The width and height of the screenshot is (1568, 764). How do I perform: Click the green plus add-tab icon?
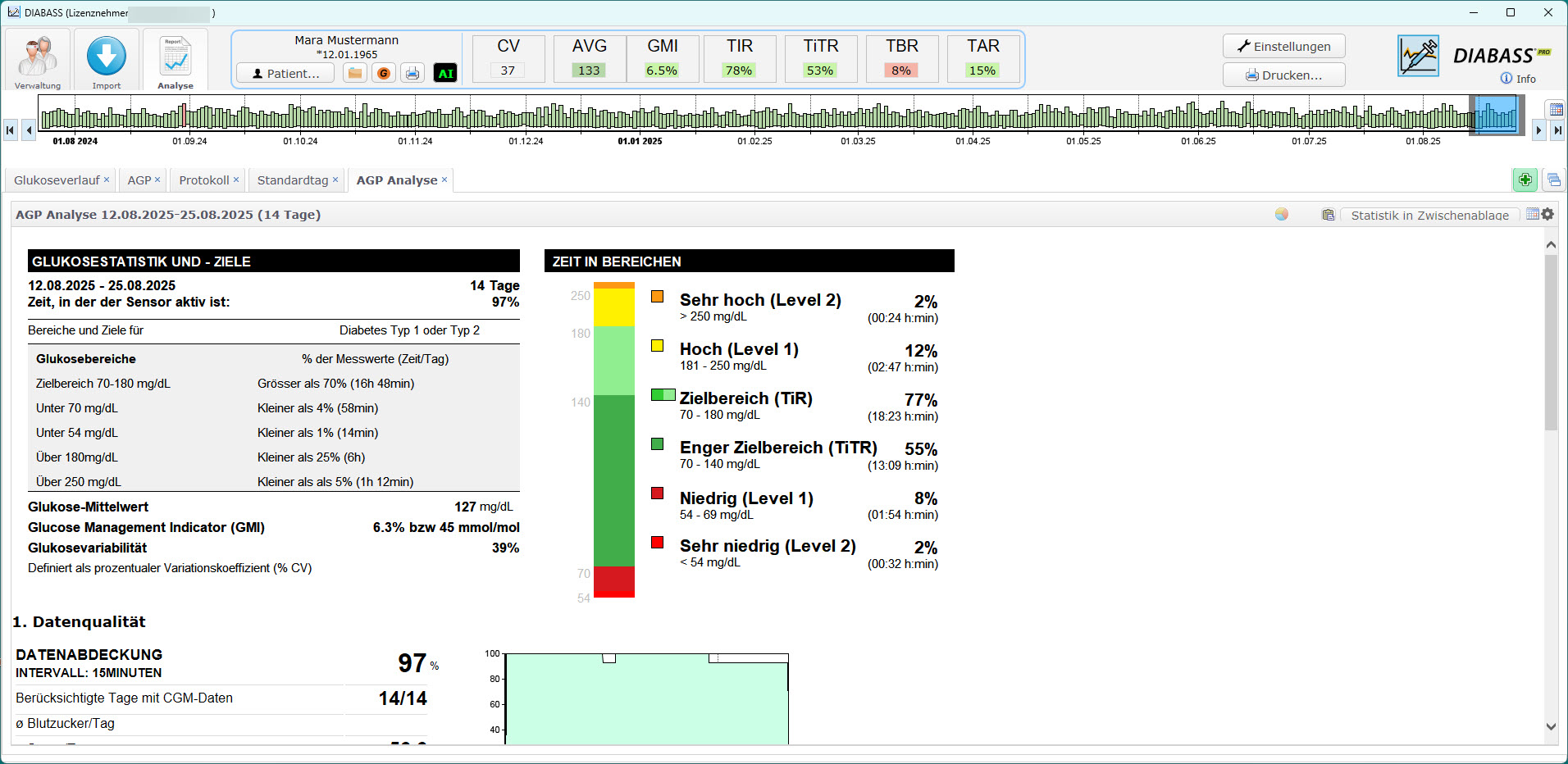click(1525, 180)
